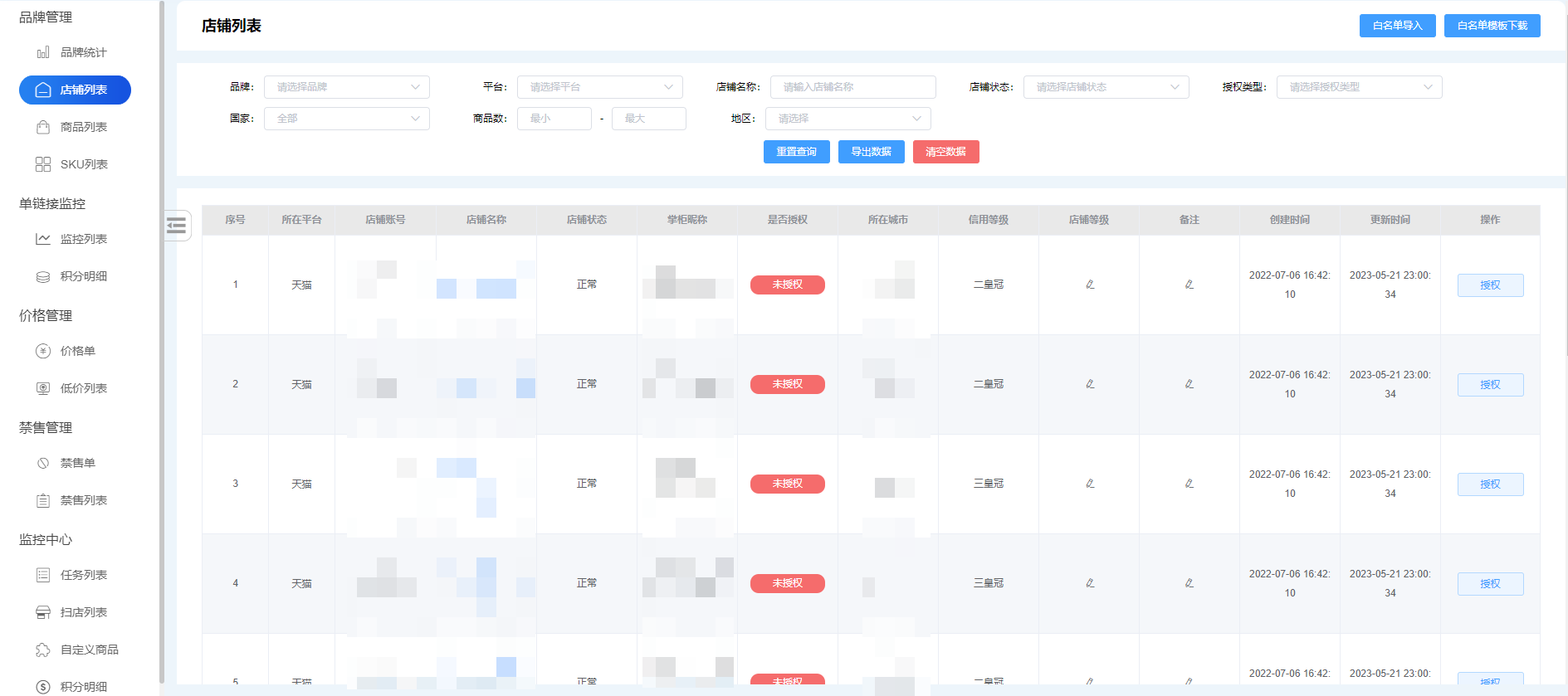Click 白名单模板下载 button
This screenshot has height=696, width=1568.
coord(1492,26)
